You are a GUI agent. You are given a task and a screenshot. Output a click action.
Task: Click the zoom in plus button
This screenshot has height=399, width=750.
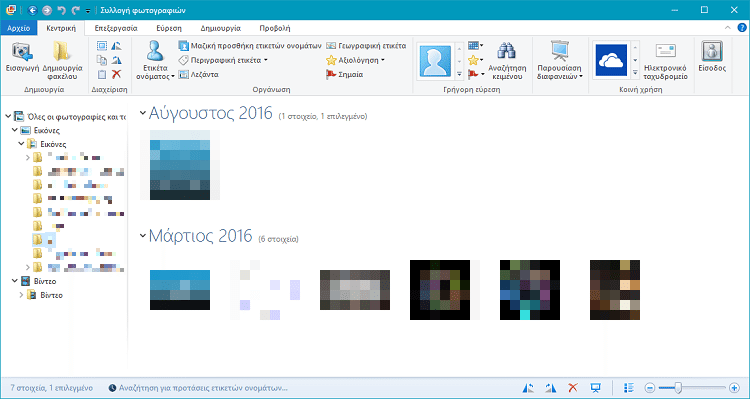(x=735, y=388)
